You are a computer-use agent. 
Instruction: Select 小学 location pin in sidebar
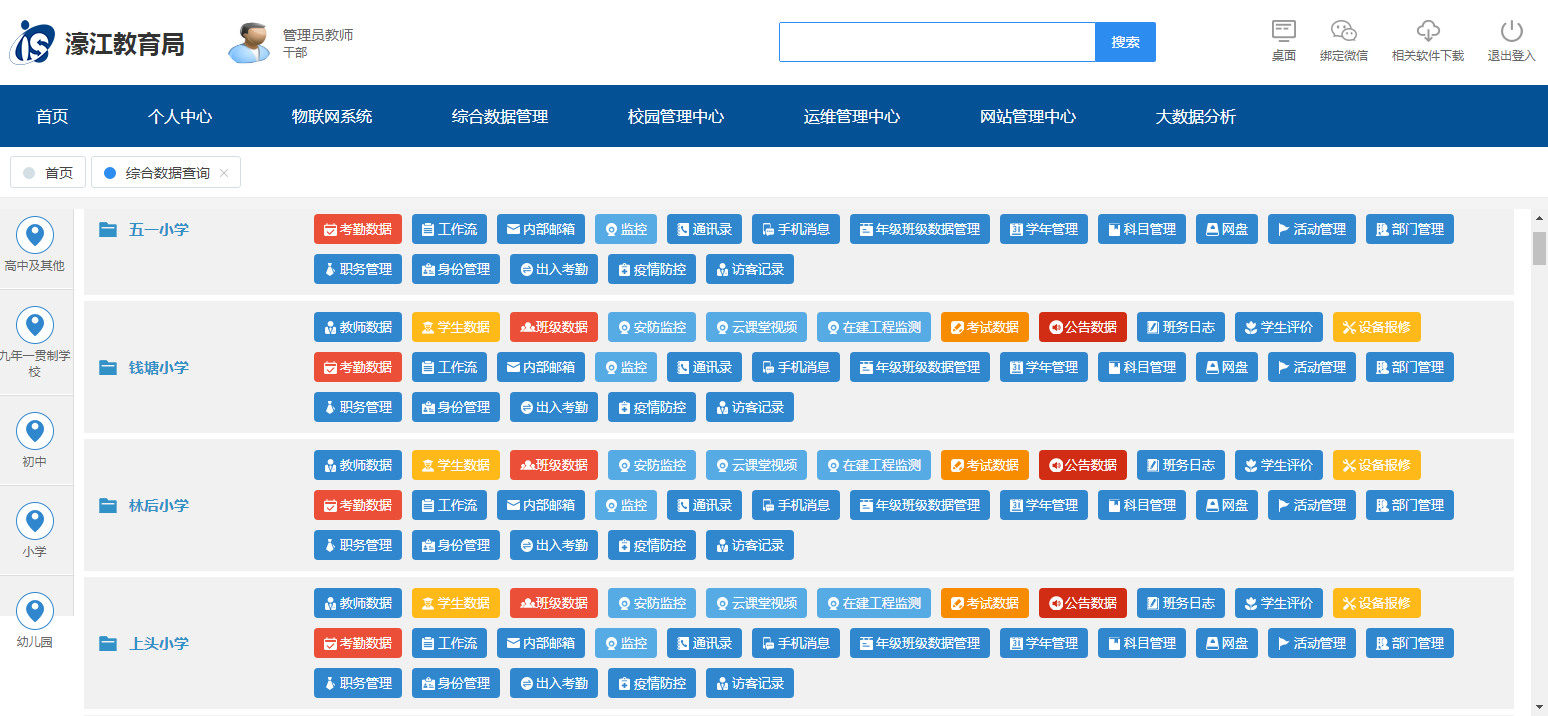[35, 521]
